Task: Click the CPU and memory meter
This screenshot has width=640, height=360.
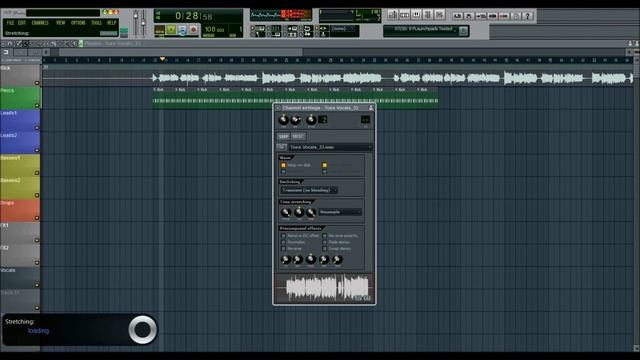Action: [x=350, y=16]
